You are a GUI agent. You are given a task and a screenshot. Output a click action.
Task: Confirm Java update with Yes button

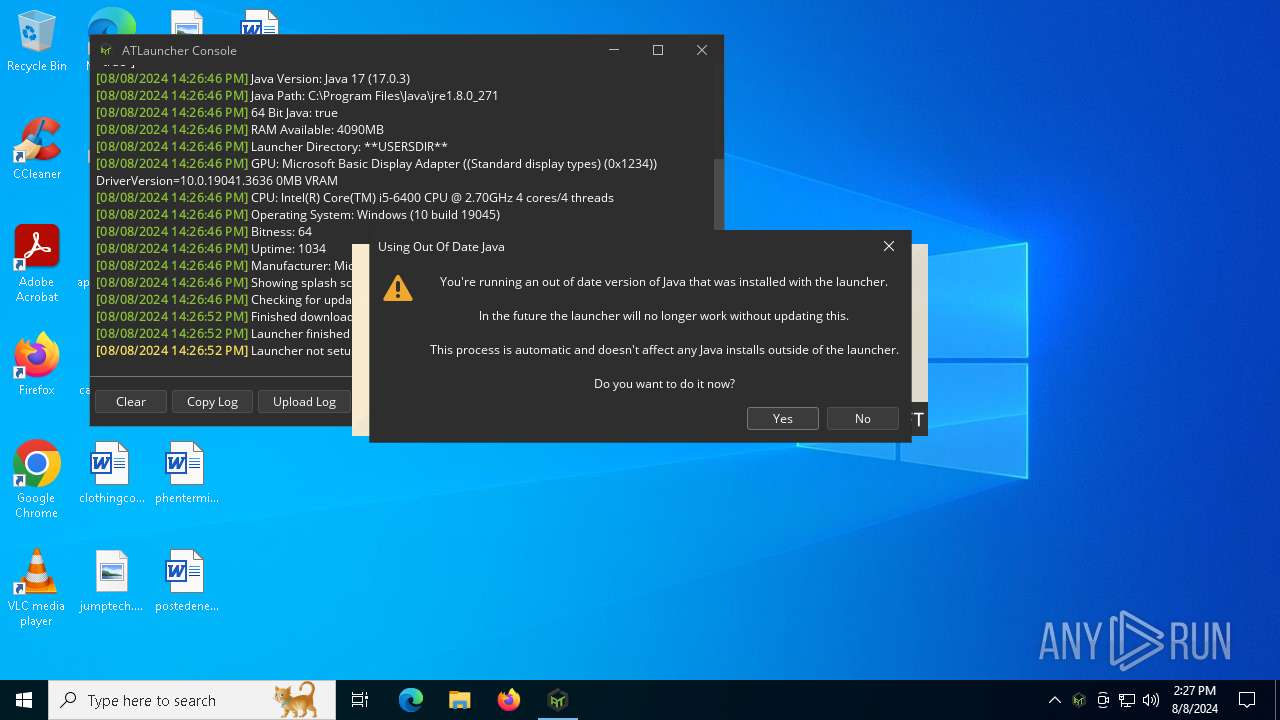782,419
